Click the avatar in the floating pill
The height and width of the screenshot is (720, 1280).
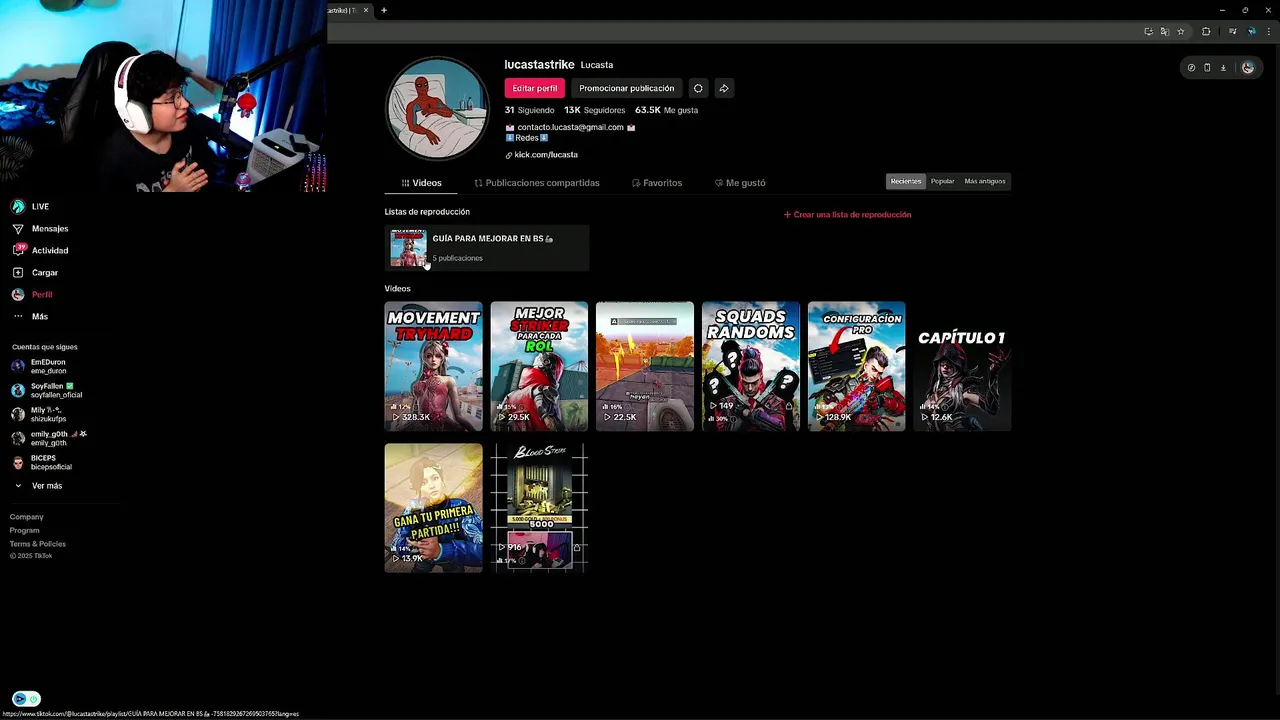coord(1247,68)
